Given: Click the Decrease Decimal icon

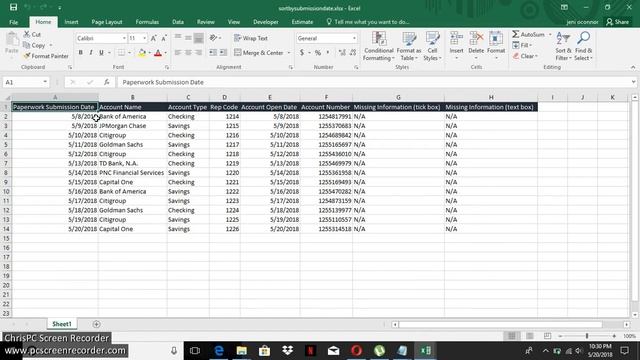Looking at the screenshot, I should coord(353,53).
